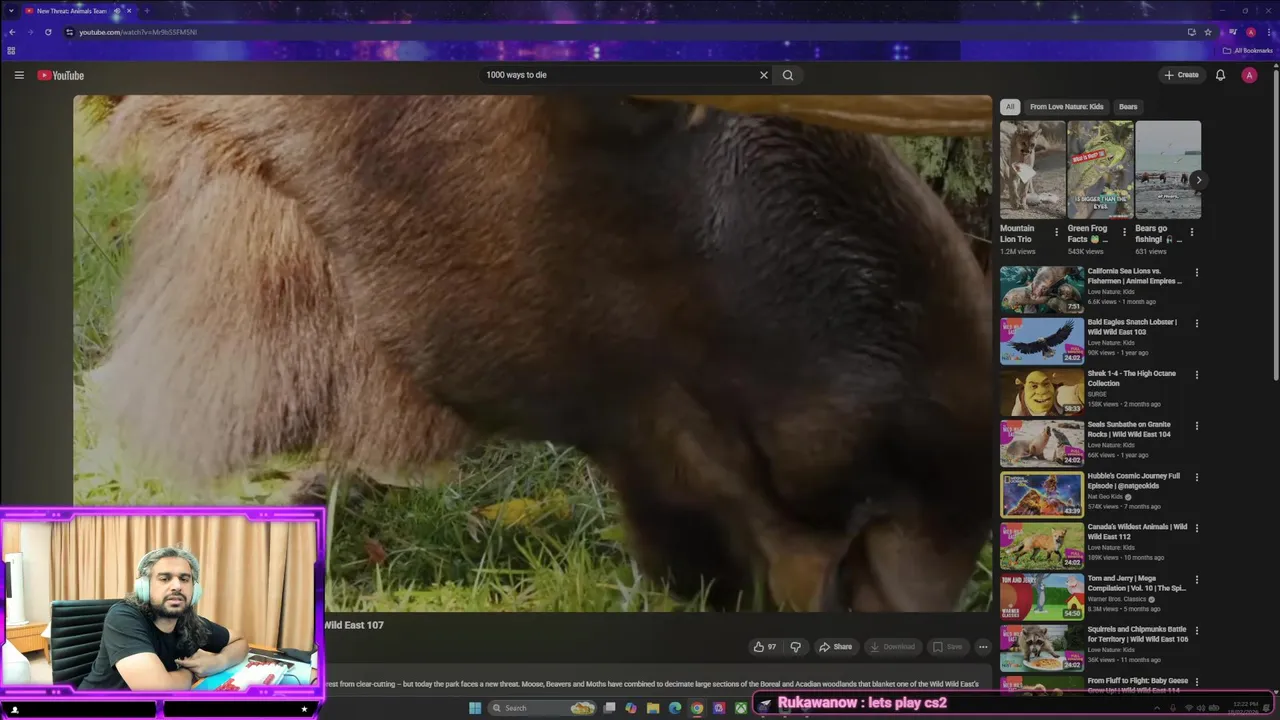The image size is (1280, 720).
Task: Open the Xbox app from the taskbar
Action: (741, 708)
